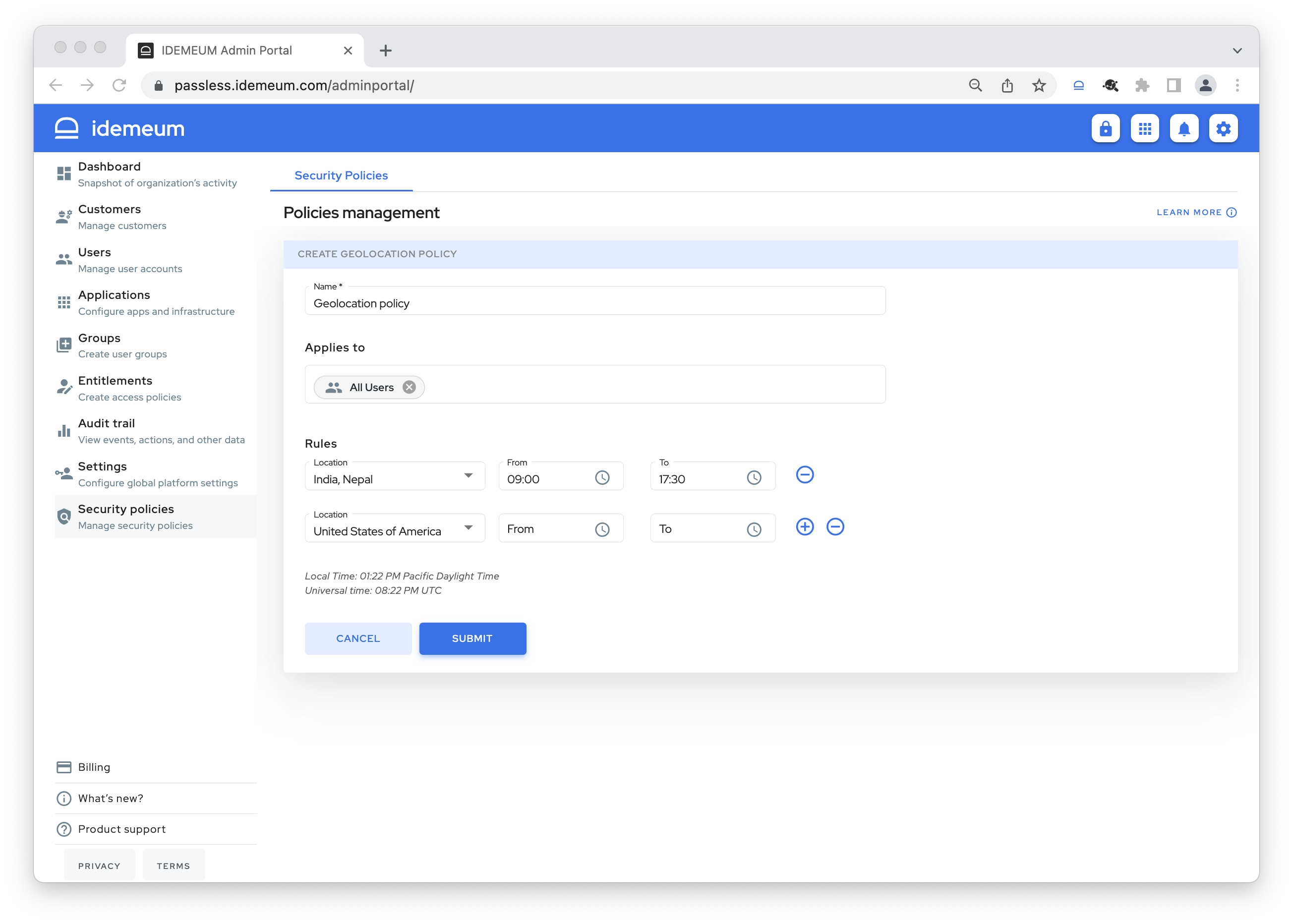Screen dimensions: 1293x924
Task: Click the browser back arrow
Action: click(x=55, y=85)
